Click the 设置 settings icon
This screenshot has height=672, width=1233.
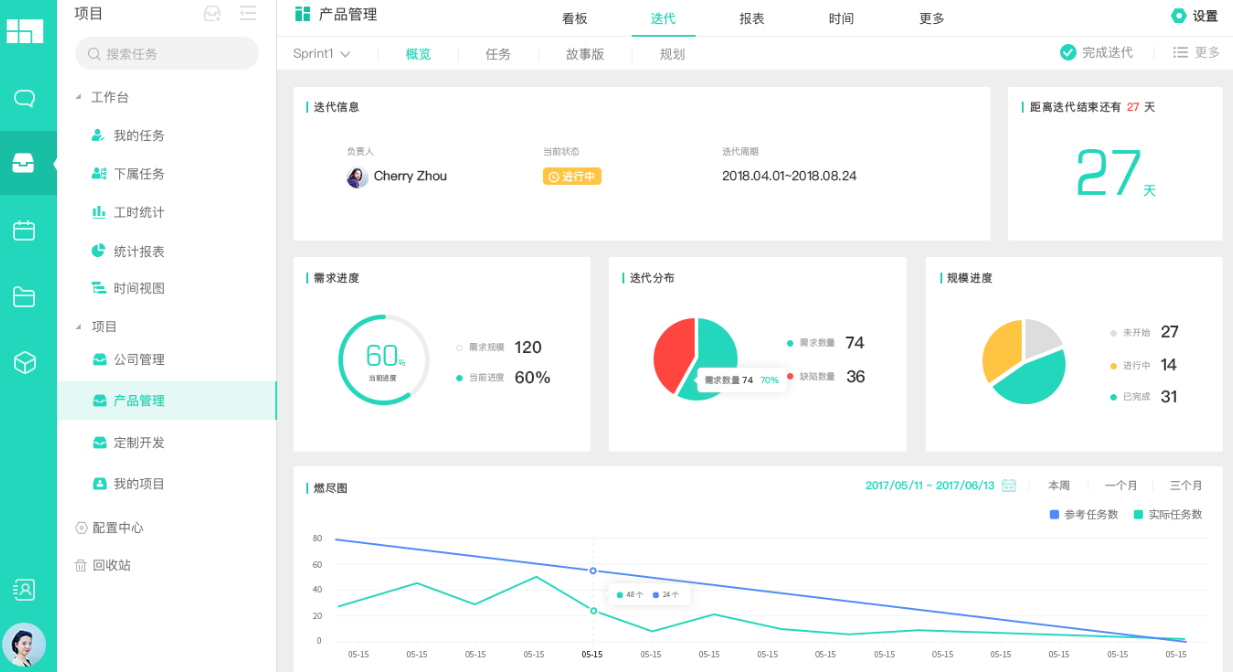coord(1179,16)
